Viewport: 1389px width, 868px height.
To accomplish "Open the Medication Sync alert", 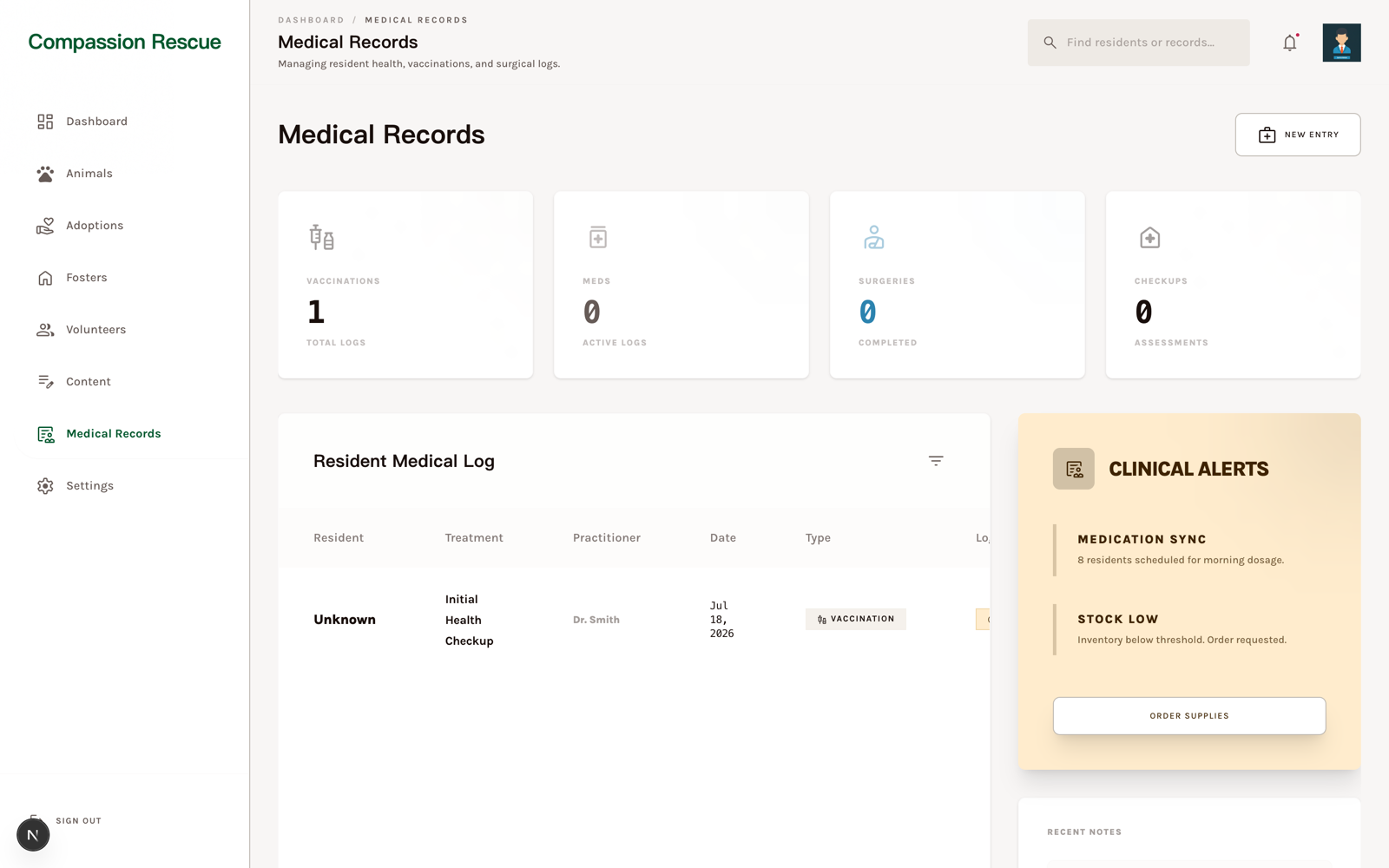I will tap(1189, 549).
